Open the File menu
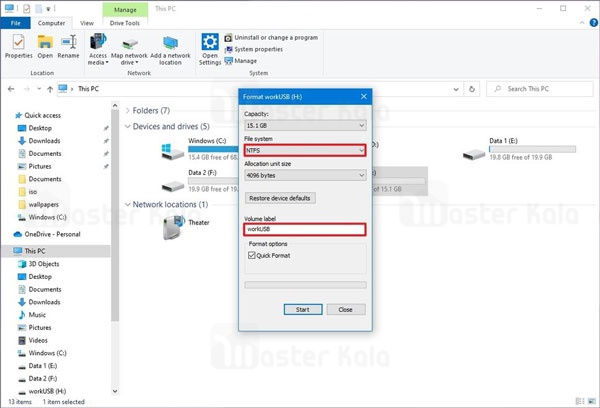The image size is (600, 408). coord(15,23)
